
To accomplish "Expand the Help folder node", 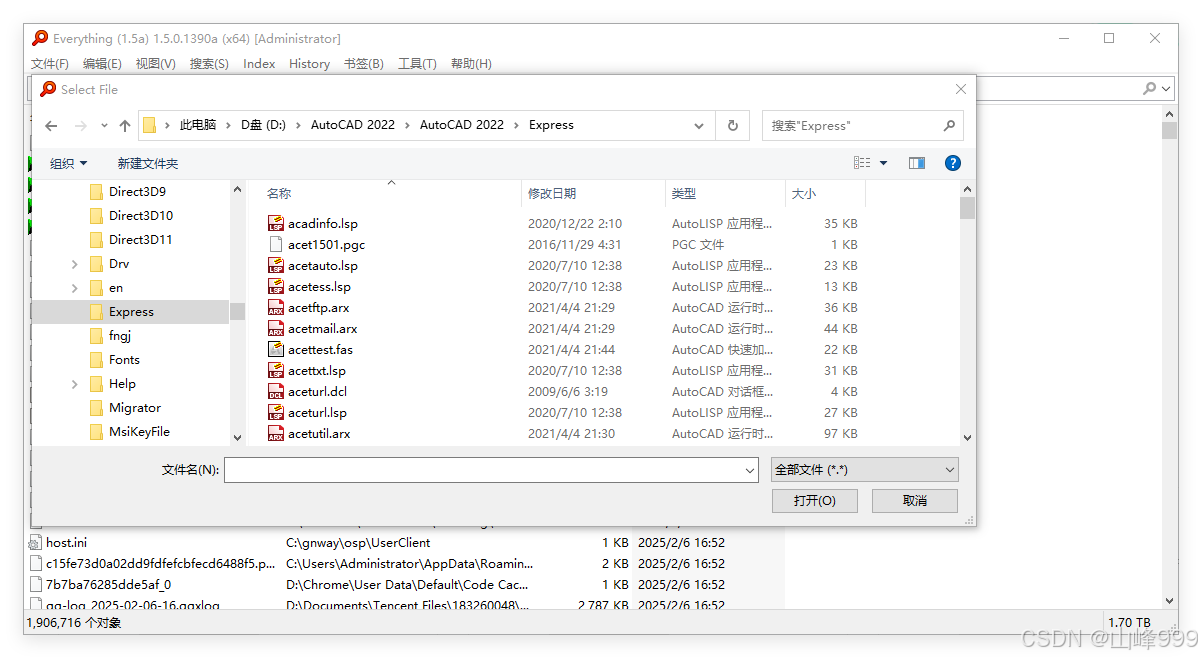I will [75, 384].
